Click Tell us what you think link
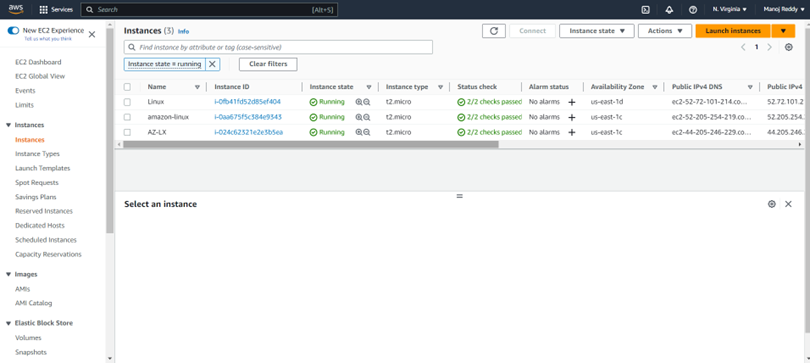810x363 pixels. tap(48, 39)
